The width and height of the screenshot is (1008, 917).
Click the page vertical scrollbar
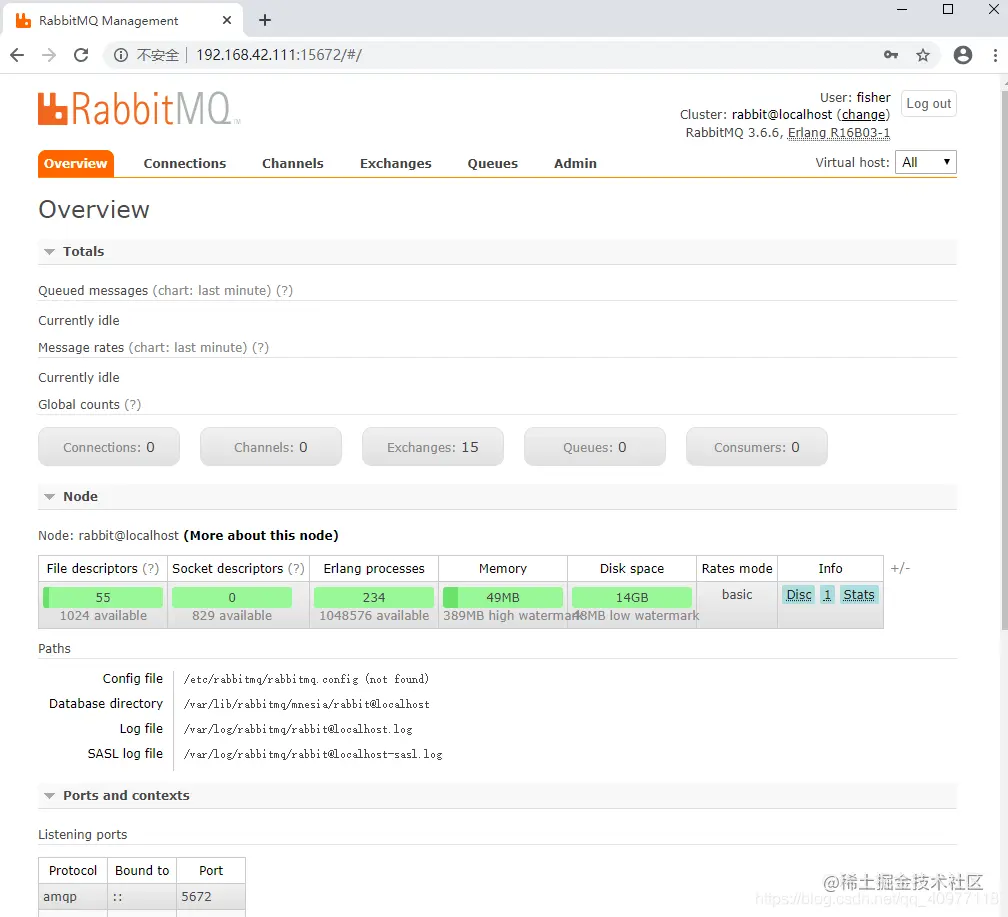[x=1004, y=360]
